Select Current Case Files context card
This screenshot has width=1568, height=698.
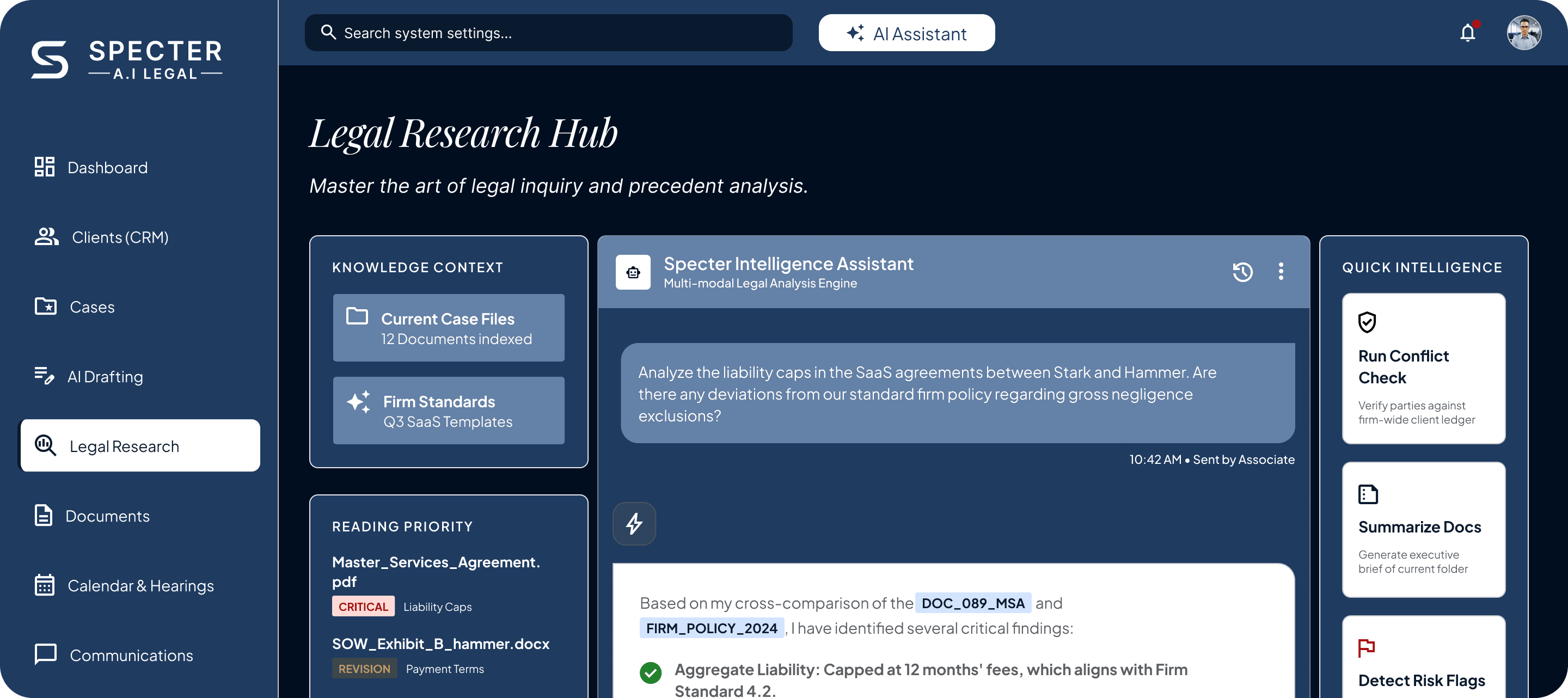point(449,328)
